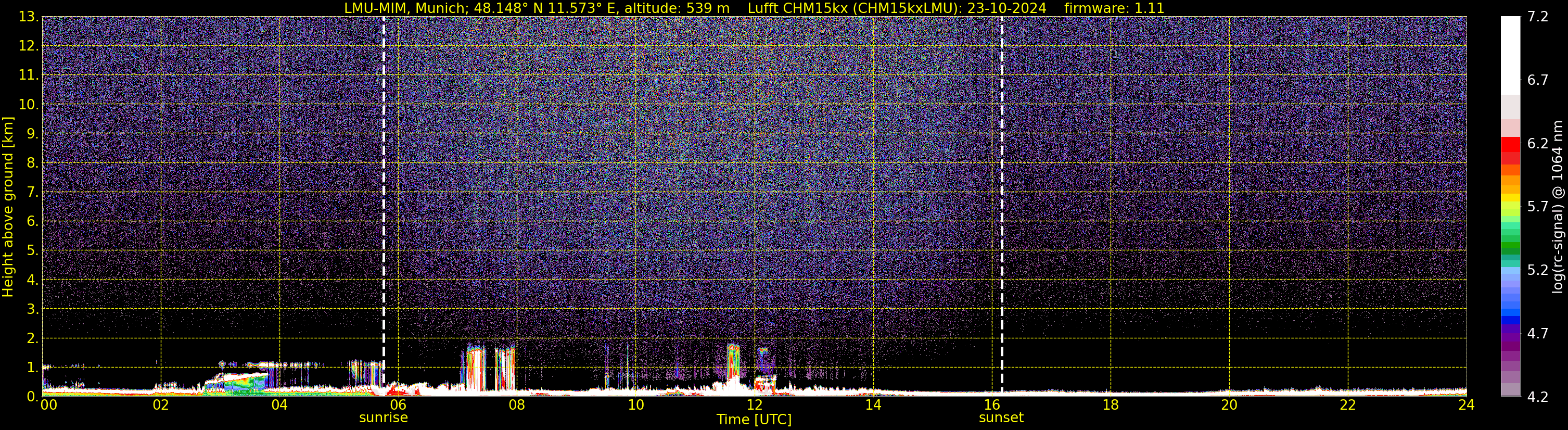The image size is (1568, 430).
Task: Click the height tick label '11.'
Action: click(29, 75)
